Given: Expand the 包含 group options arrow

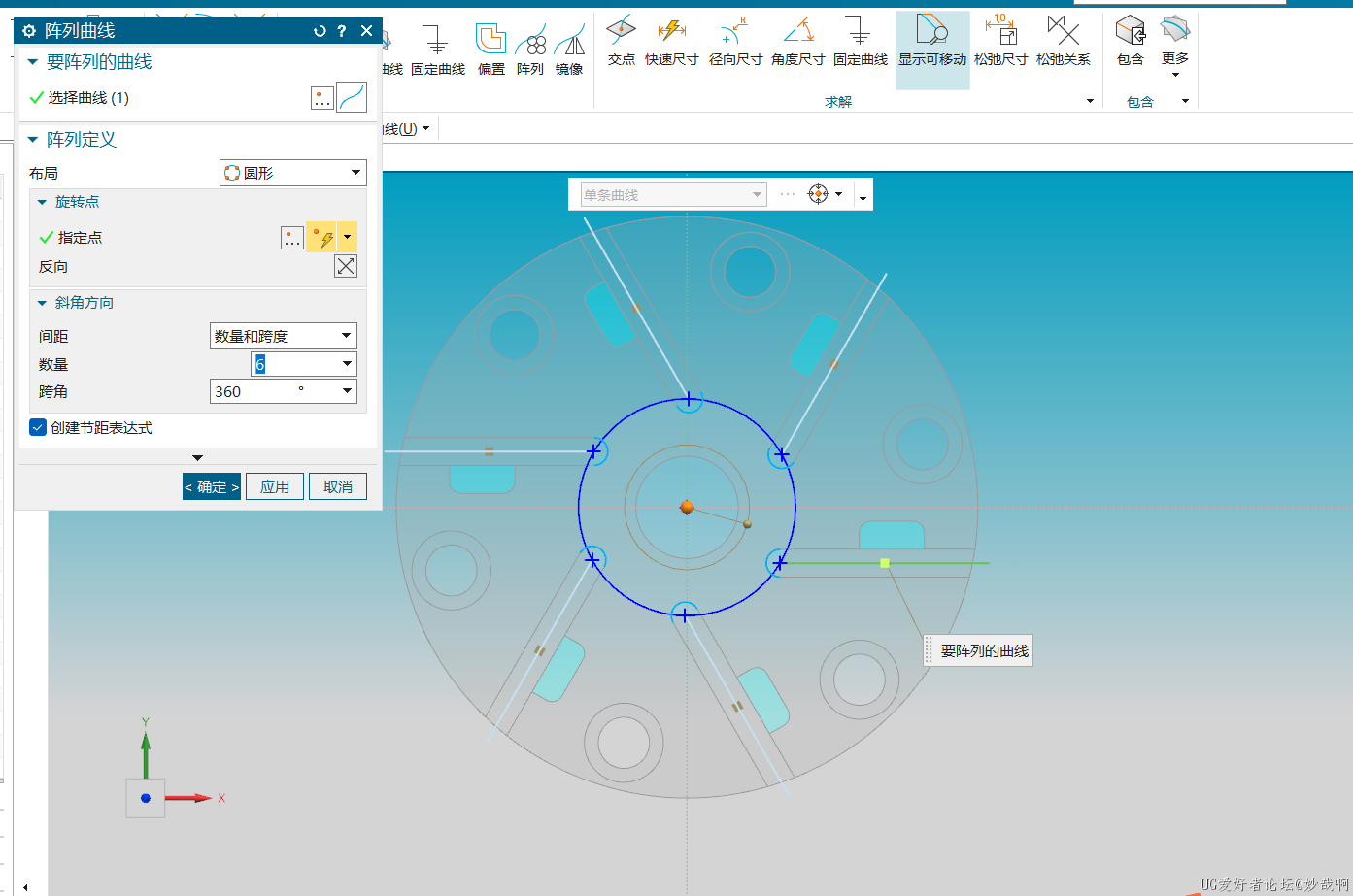Looking at the screenshot, I should click(1185, 101).
